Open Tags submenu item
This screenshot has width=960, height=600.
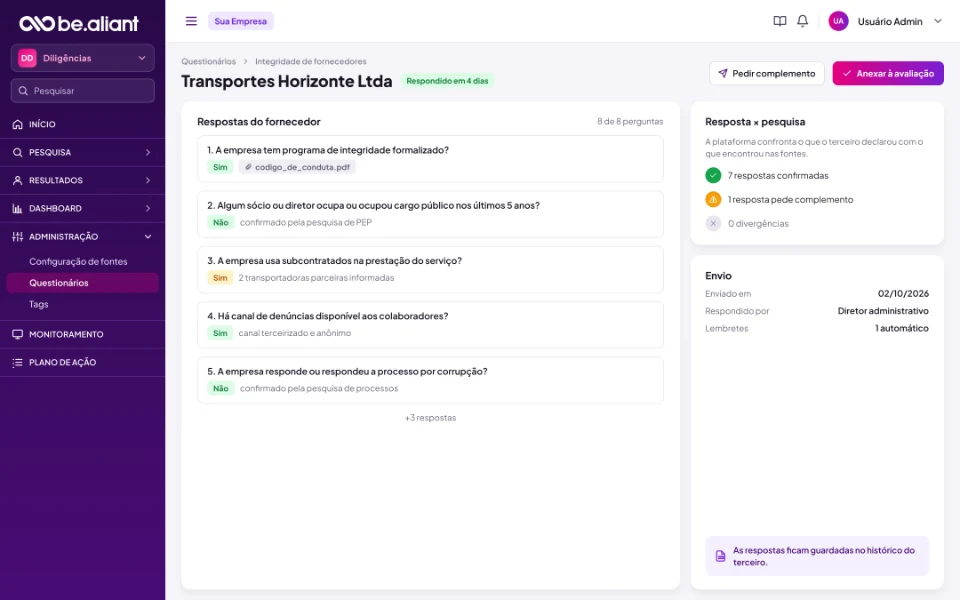pyautogui.click(x=39, y=304)
